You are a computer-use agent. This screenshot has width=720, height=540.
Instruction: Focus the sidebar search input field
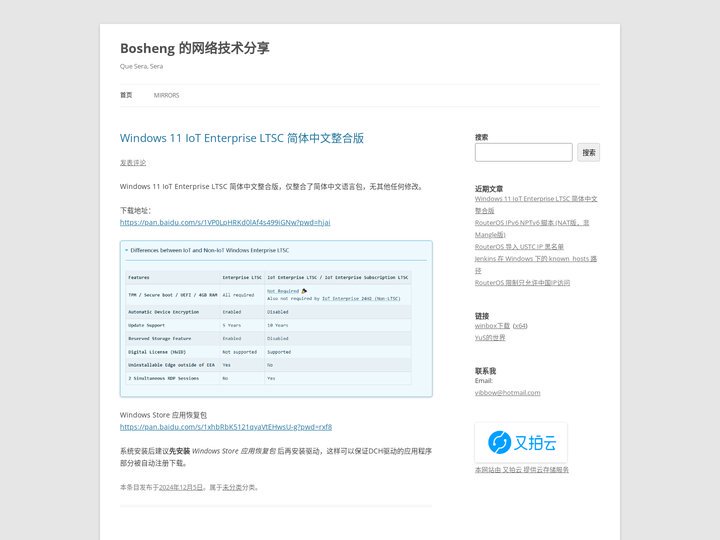point(523,152)
